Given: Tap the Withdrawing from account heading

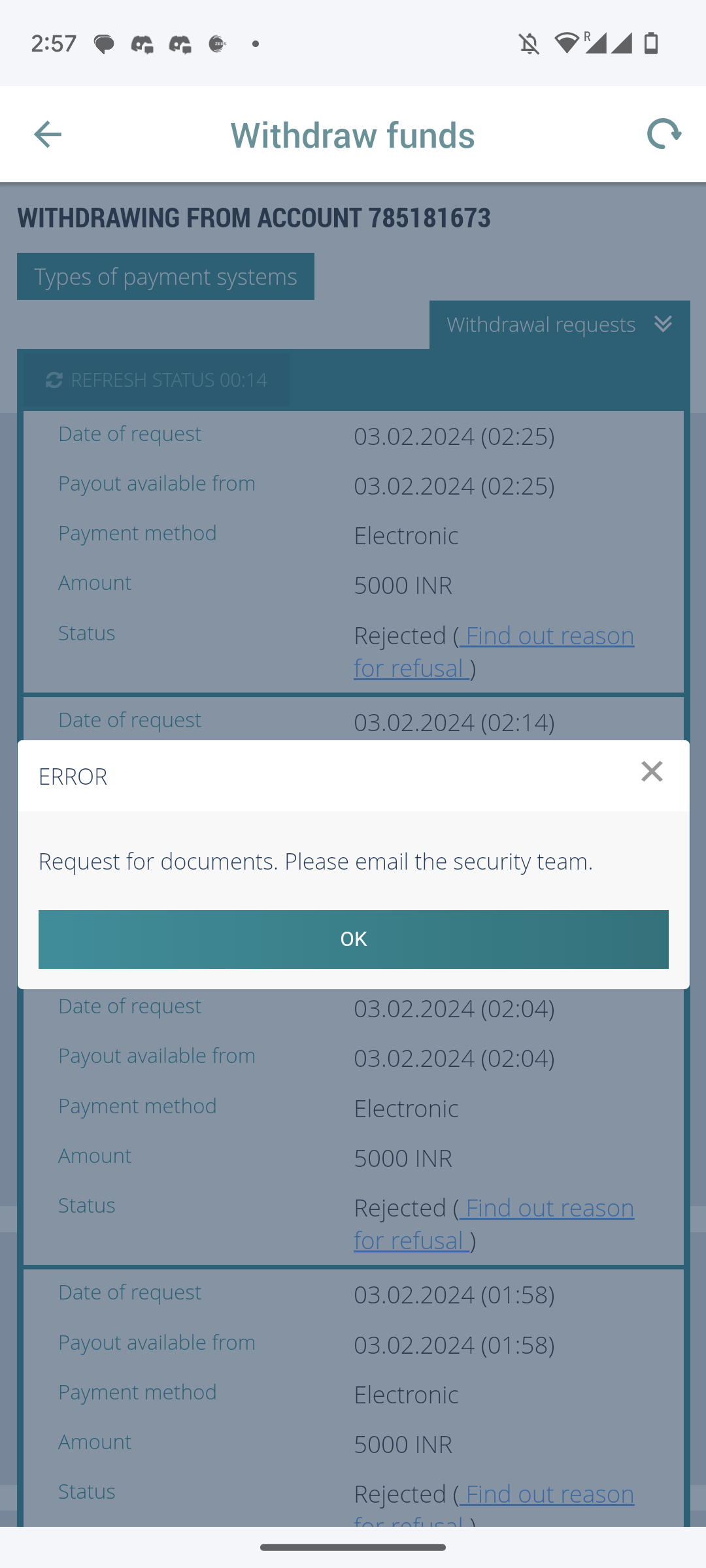Looking at the screenshot, I should (254, 218).
